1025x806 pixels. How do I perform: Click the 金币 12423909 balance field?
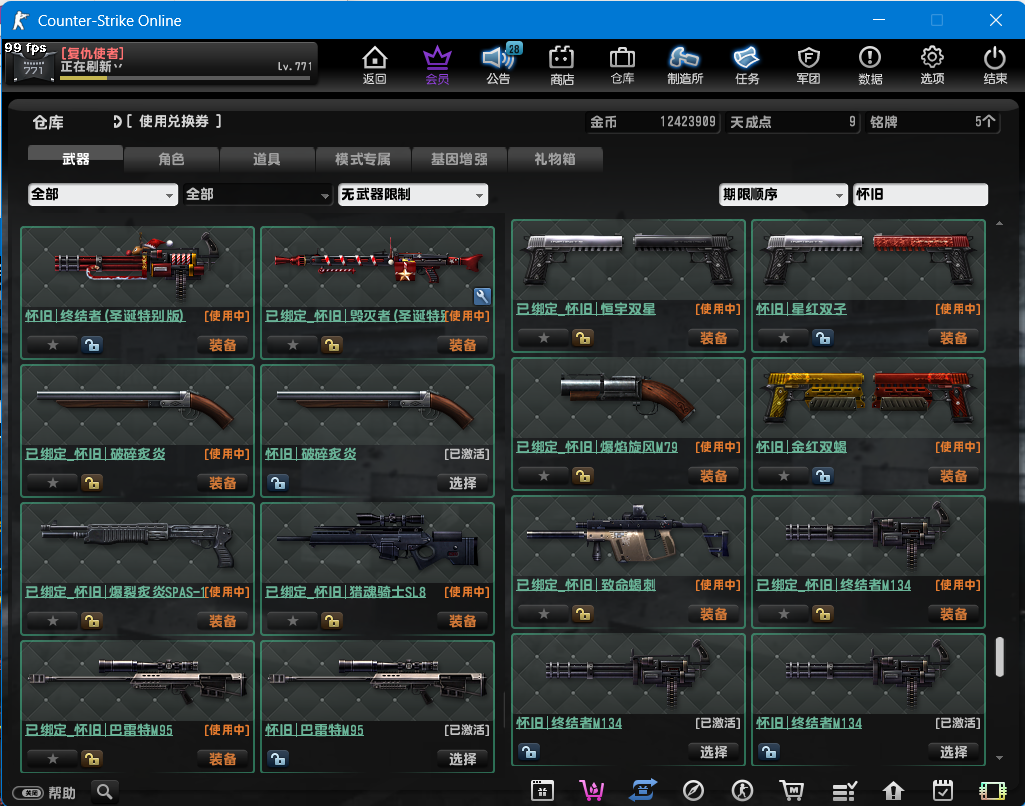point(652,122)
